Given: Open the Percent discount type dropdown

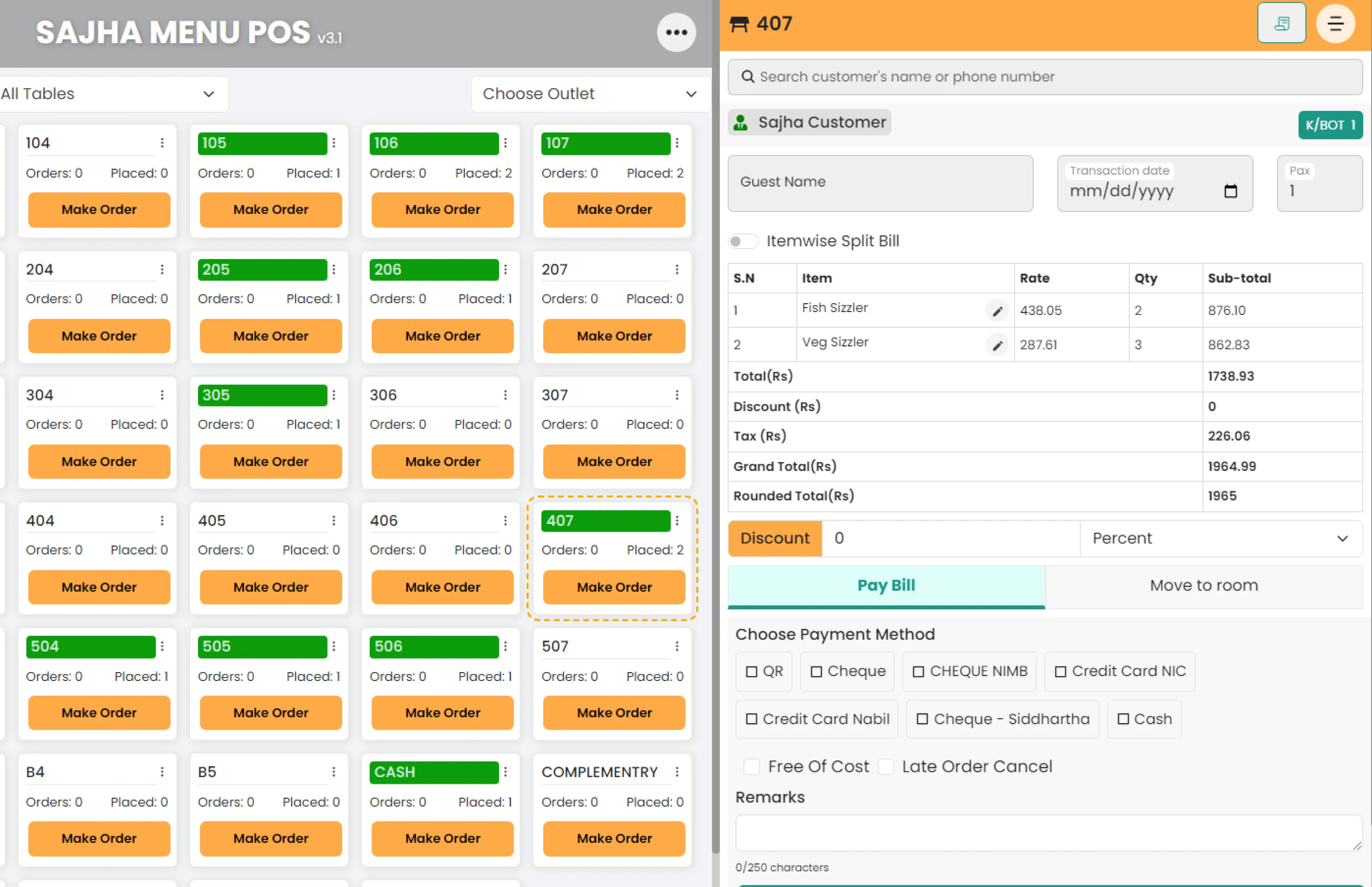Looking at the screenshot, I should 1220,539.
